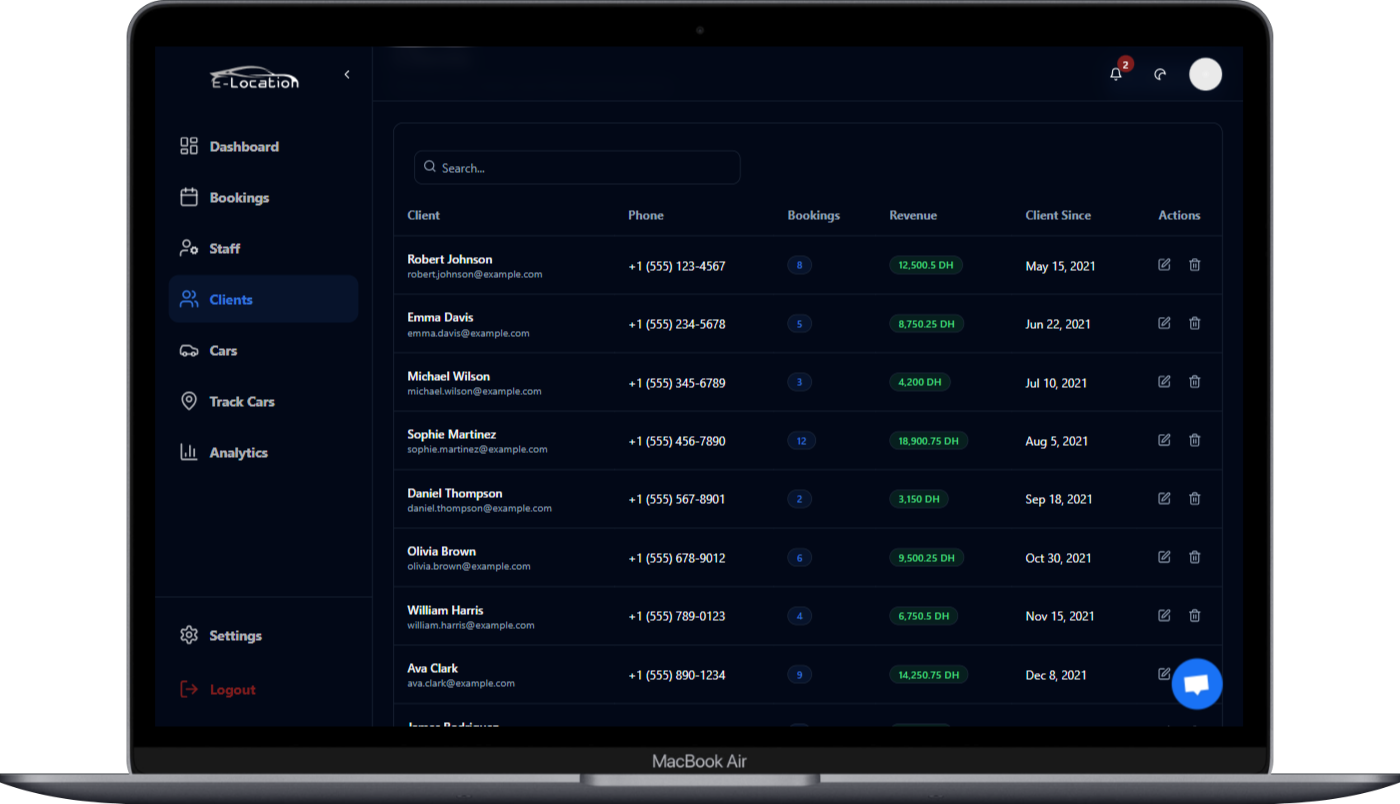Click the Cars icon in the sidebar
Viewport: 1400px width, 804px height.
tap(188, 350)
